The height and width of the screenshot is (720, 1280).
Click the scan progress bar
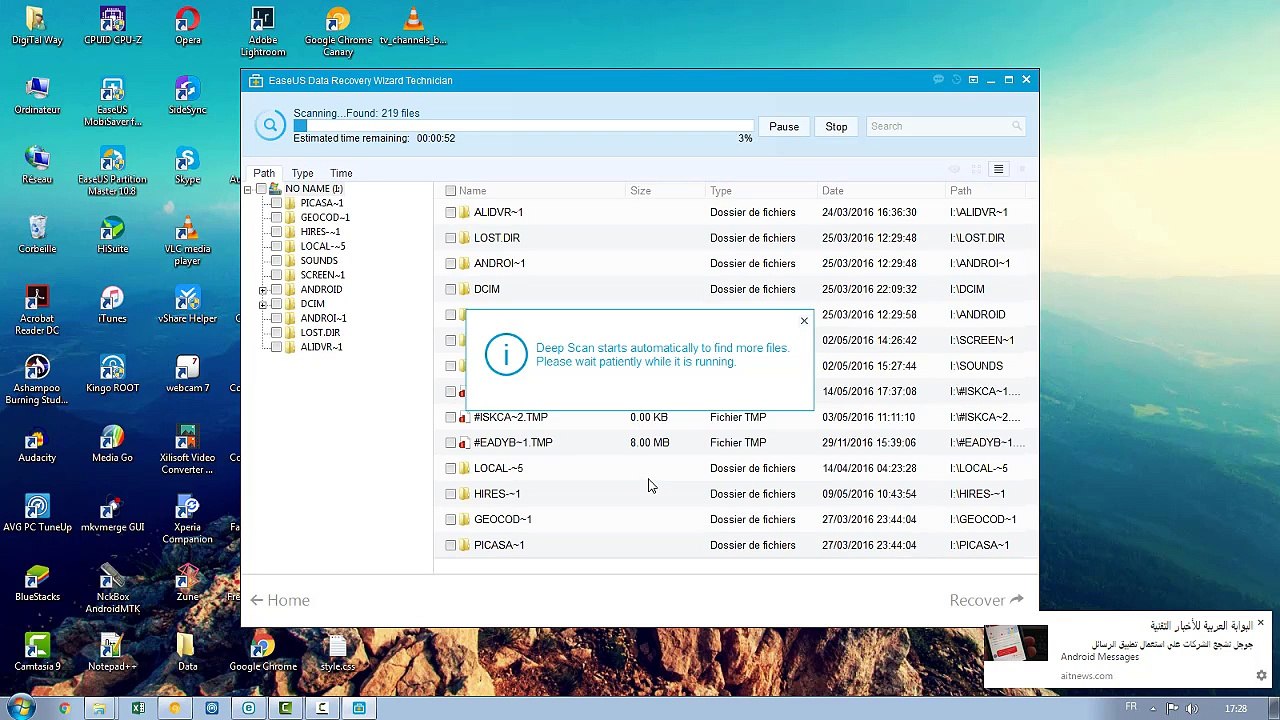[523, 126]
